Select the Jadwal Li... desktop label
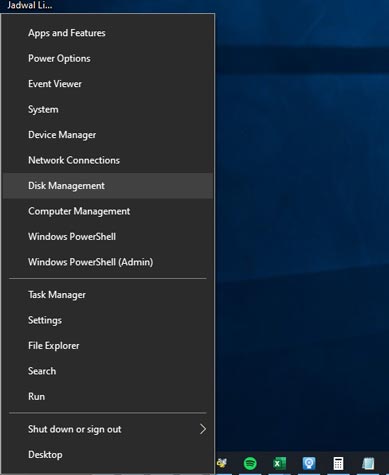Image resolution: width=389 pixels, height=475 pixels. [30, 5]
